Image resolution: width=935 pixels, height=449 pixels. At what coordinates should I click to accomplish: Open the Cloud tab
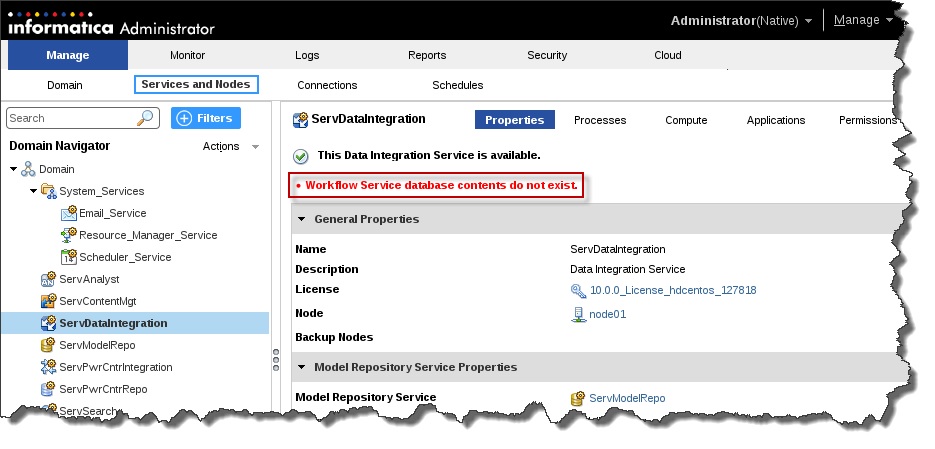point(668,55)
